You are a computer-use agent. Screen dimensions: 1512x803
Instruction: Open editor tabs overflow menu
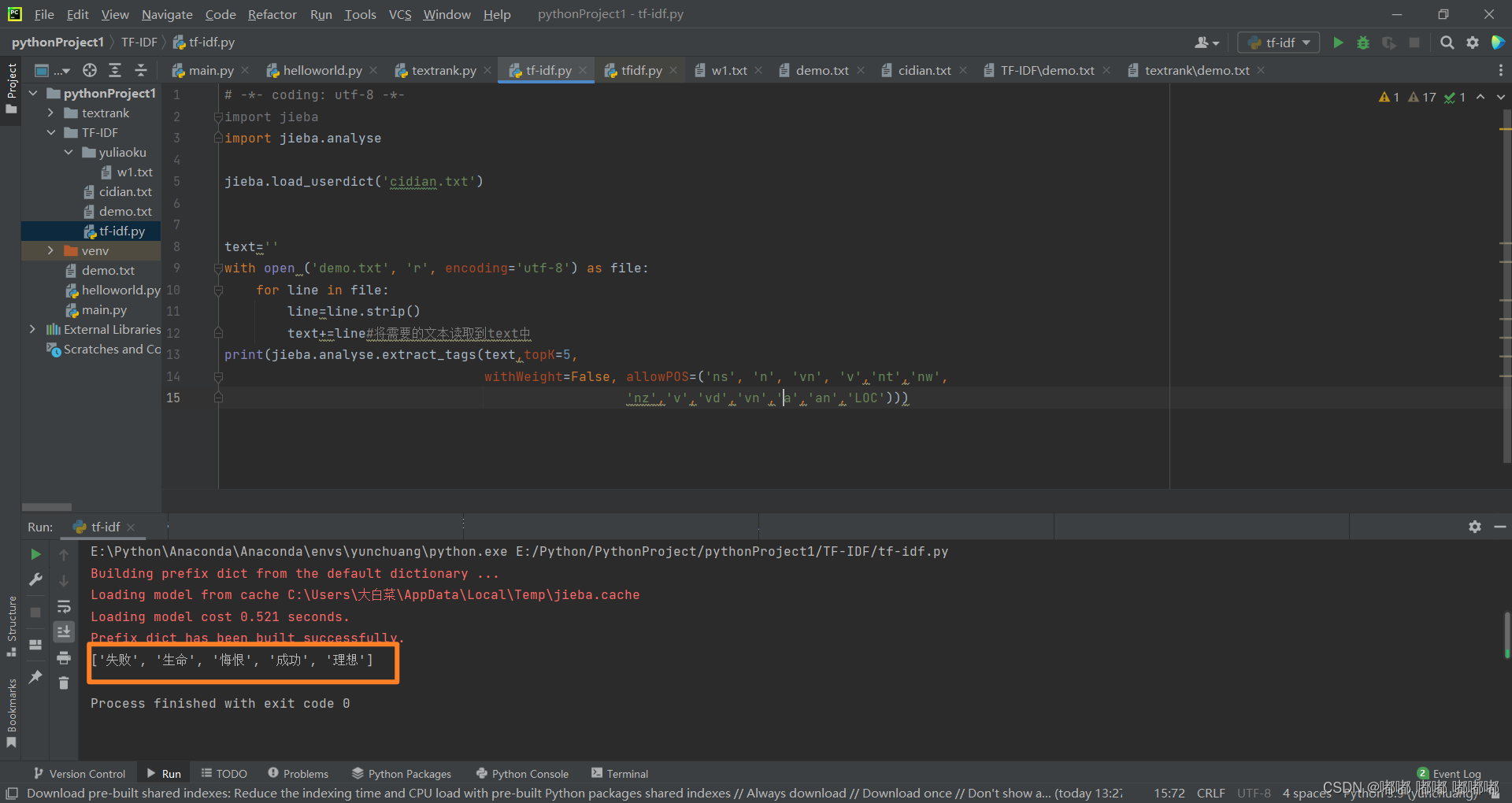(x=1500, y=70)
